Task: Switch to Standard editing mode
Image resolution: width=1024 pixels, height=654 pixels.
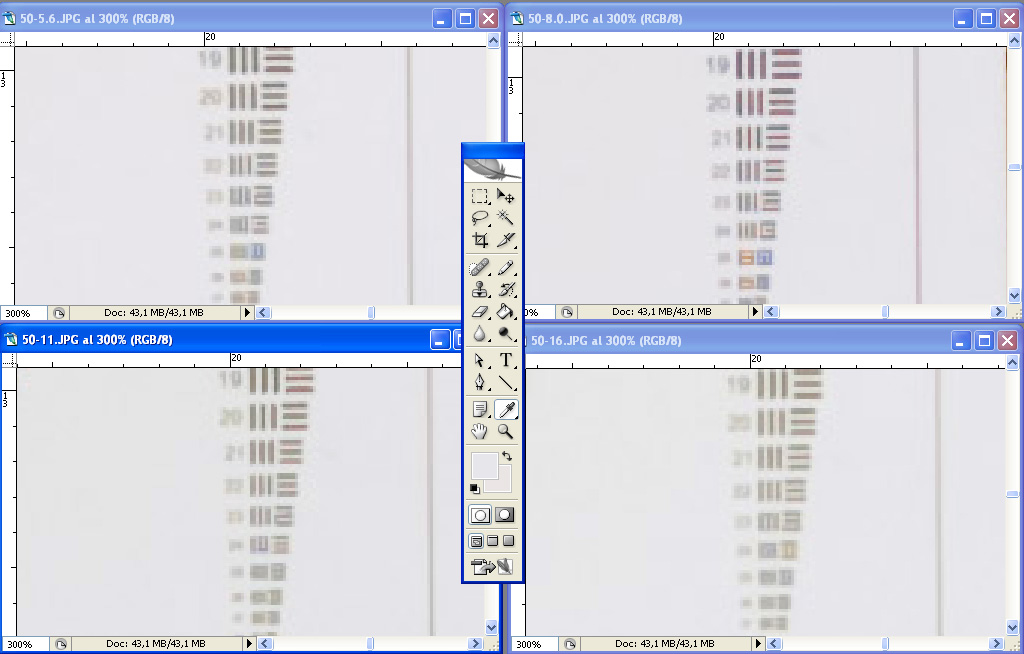Action: coord(480,515)
